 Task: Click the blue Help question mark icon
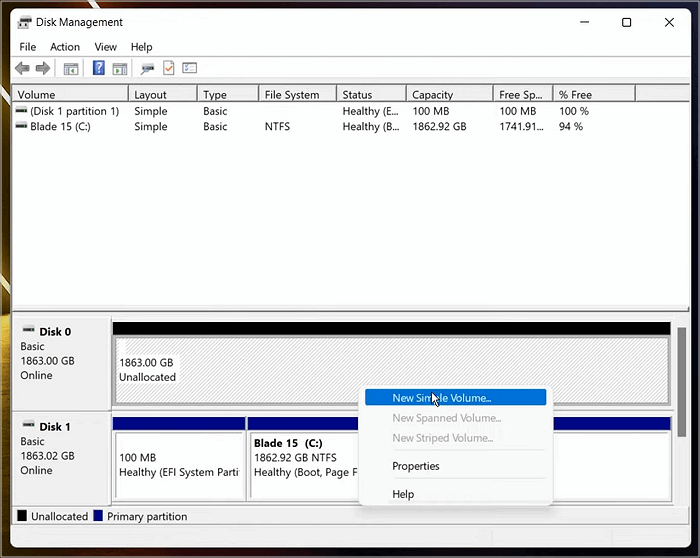[99, 68]
